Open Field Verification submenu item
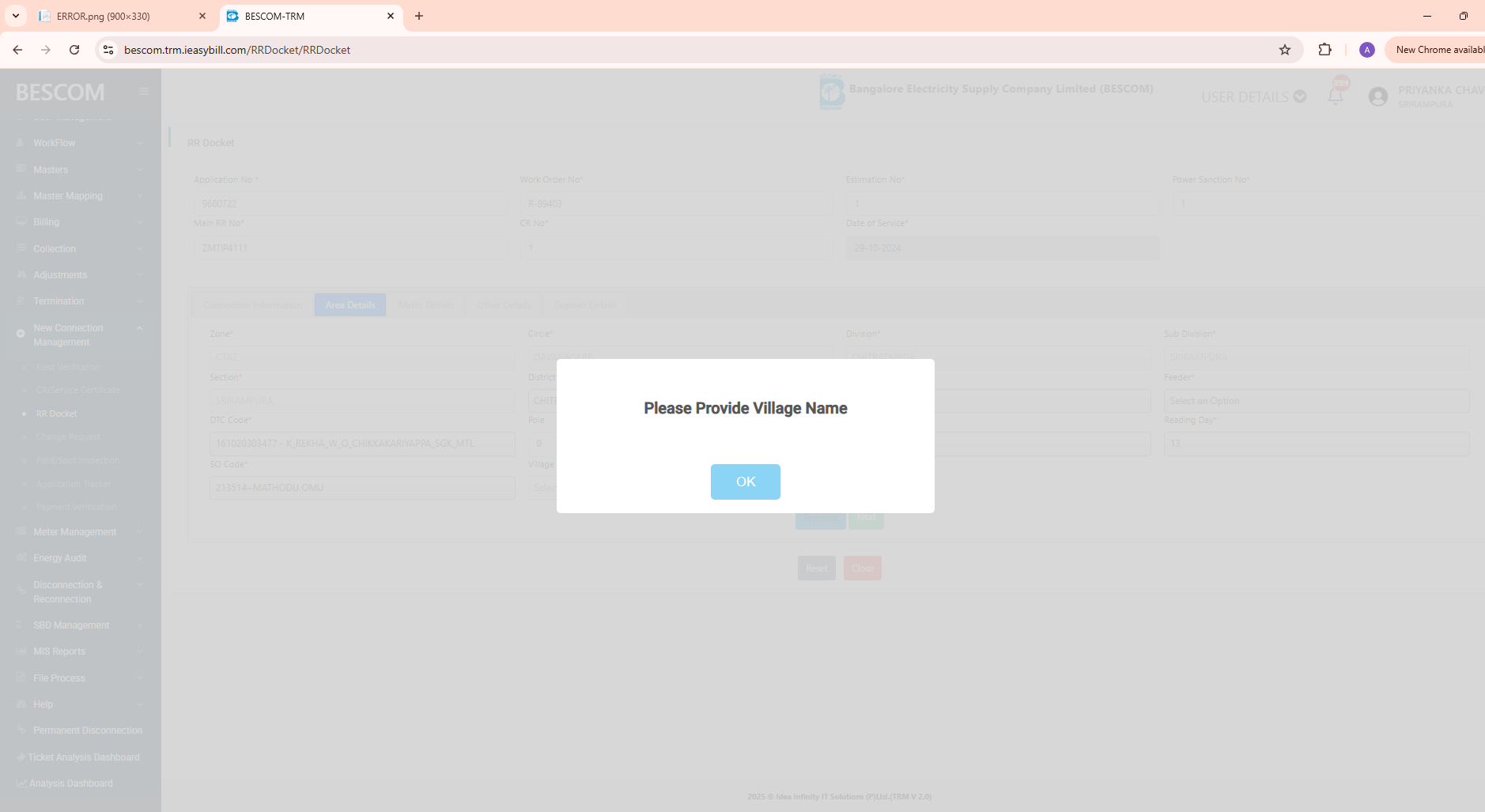Viewport: 1485px width, 812px height. [68, 367]
